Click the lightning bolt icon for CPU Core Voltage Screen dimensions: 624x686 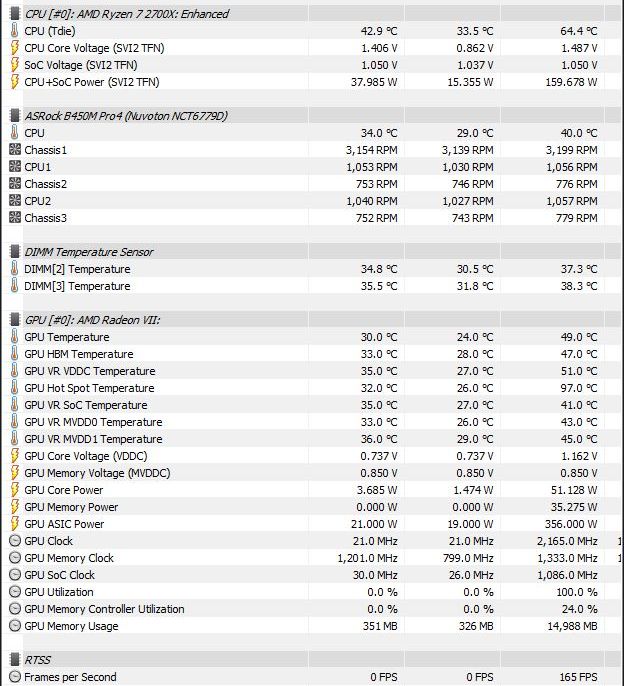point(14,48)
